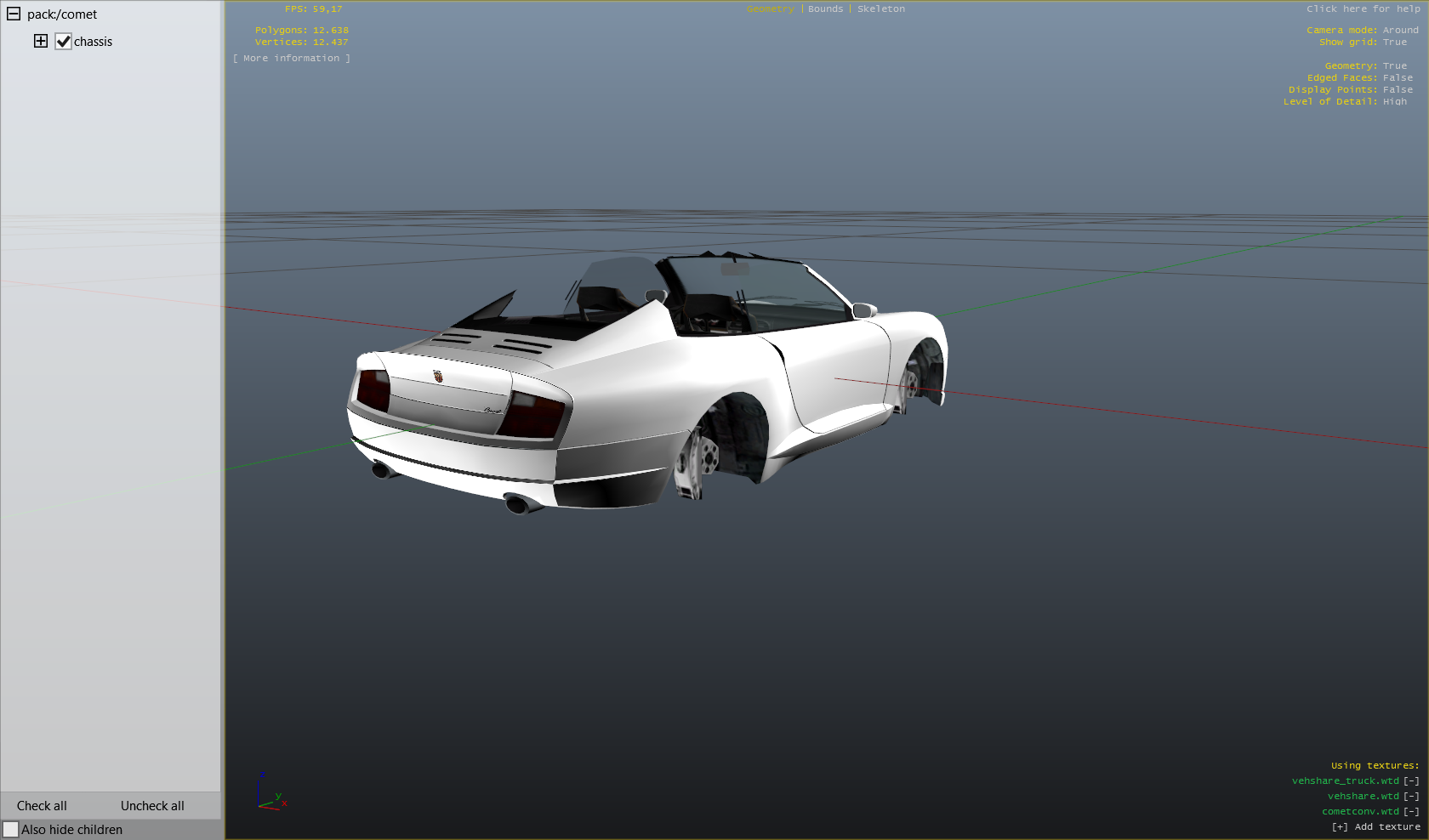Change Camera mode Around setting
This screenshot has height=840, width=1429.
[x=1400, y=30]
